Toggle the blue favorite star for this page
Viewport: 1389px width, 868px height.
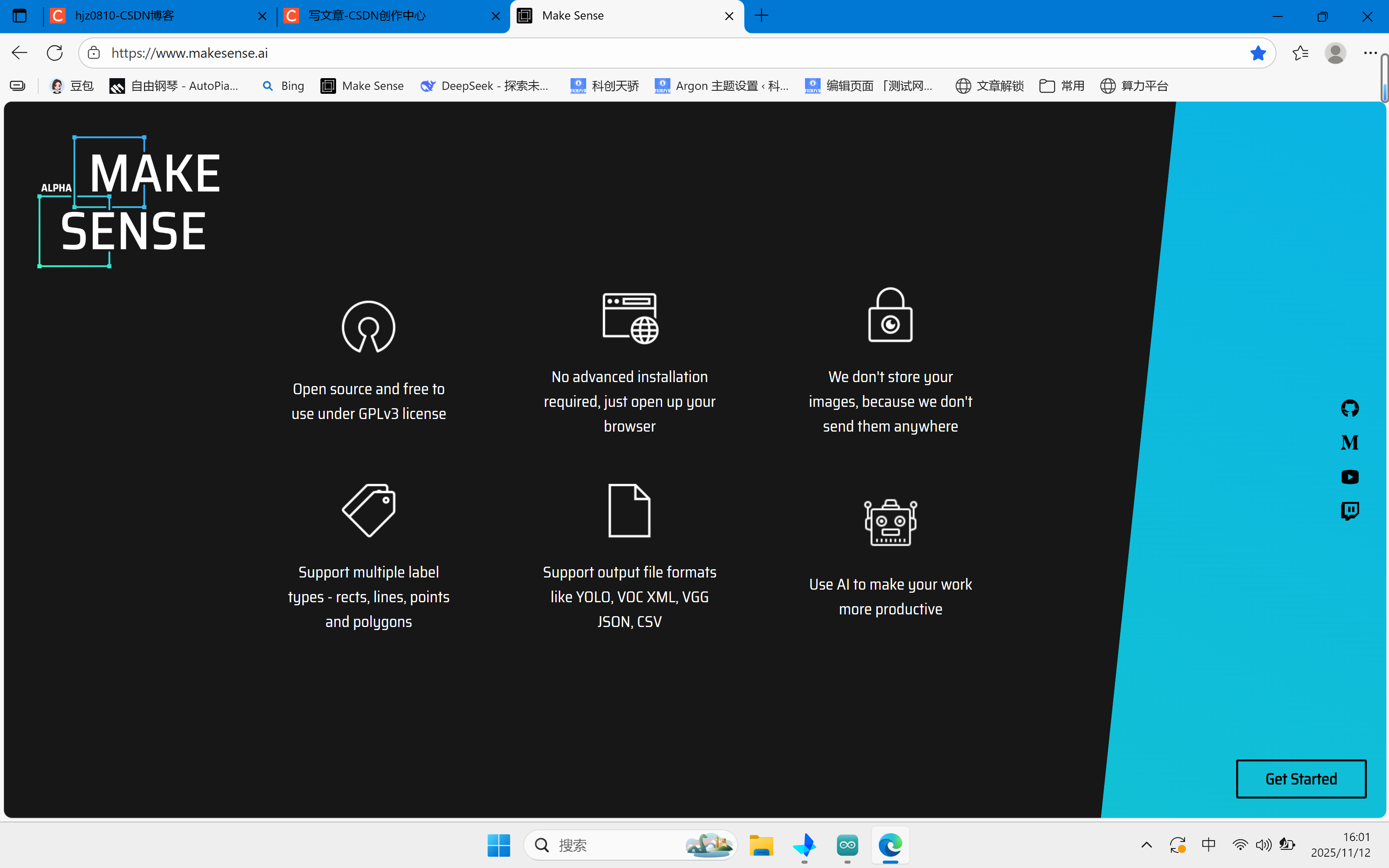click(1257, 53)
